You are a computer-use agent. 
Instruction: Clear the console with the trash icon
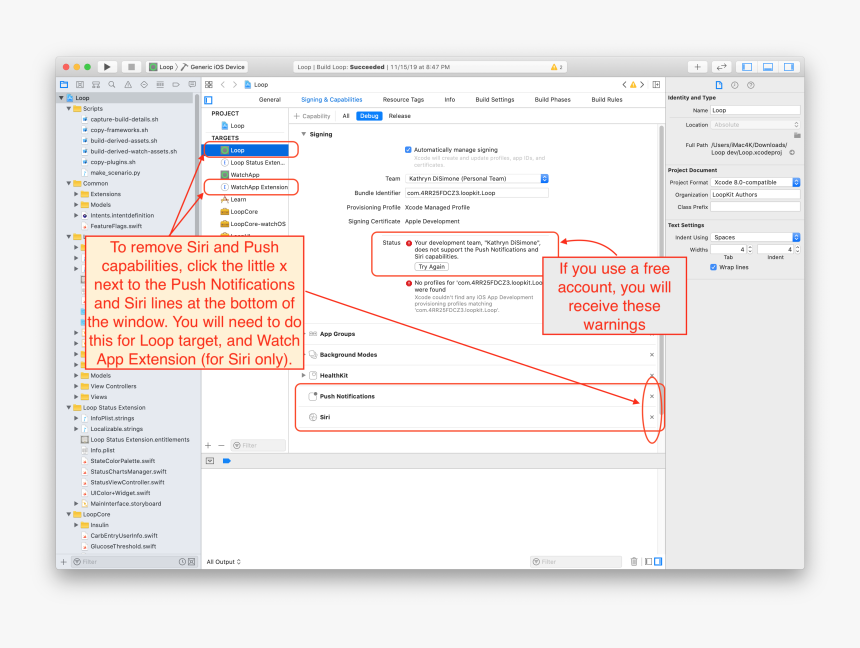[x=634, y=562]
